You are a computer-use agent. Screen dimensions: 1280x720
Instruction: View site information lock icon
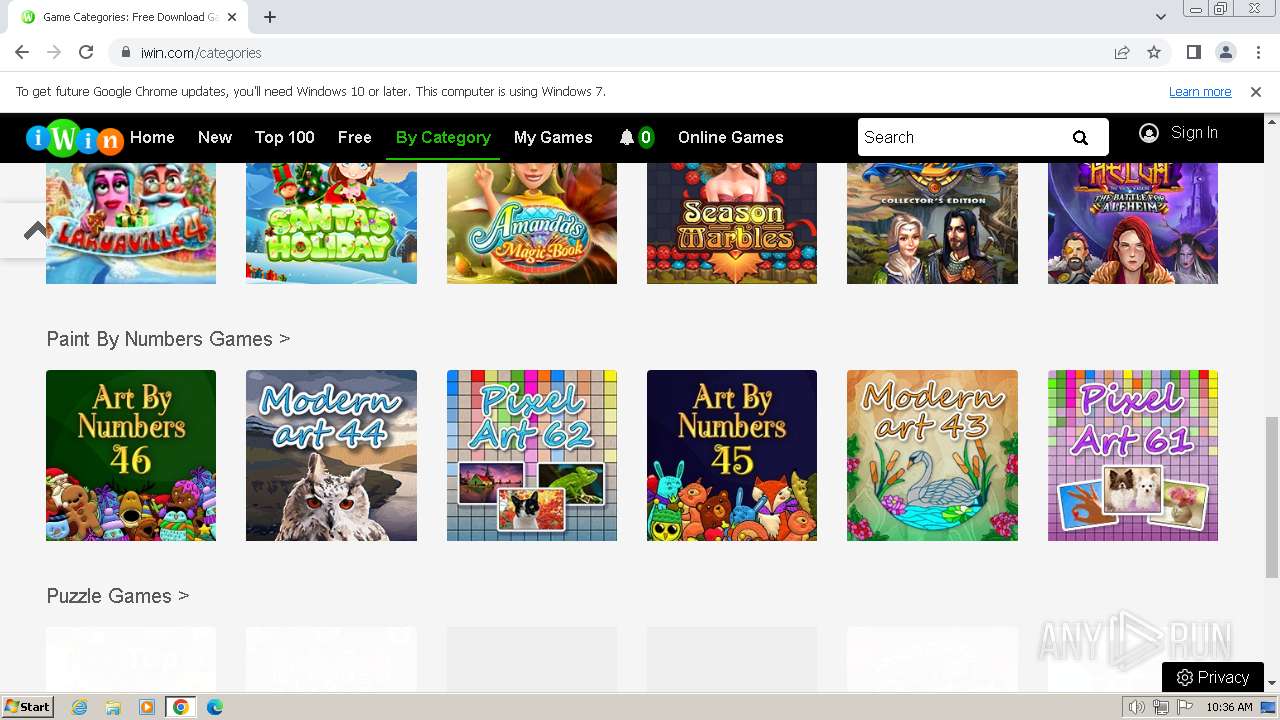click(x=126, y=53)
